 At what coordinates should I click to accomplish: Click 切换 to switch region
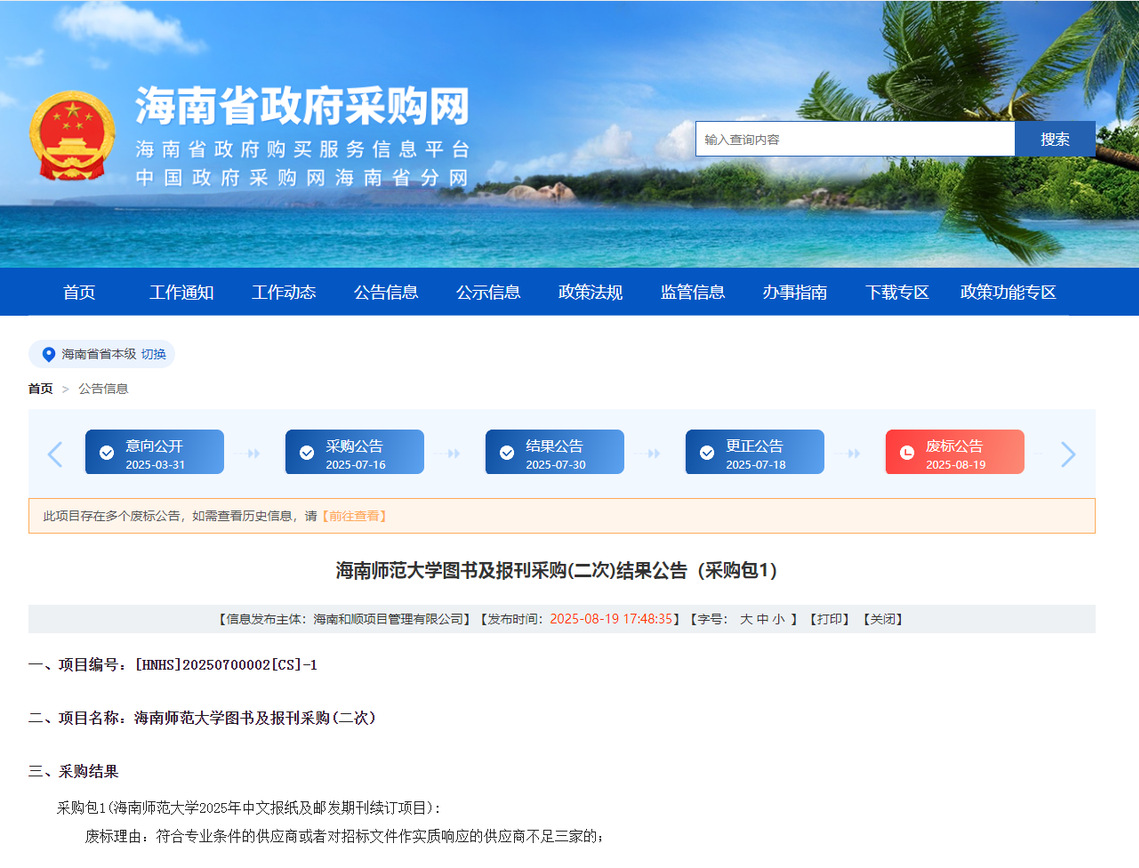153,354
